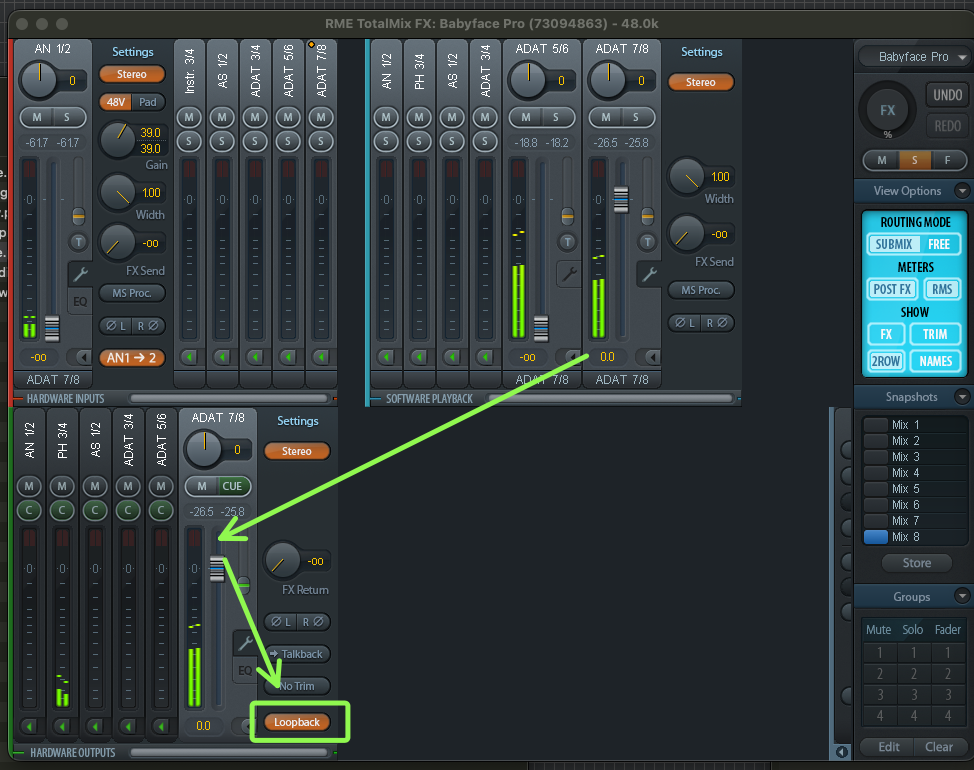Toggle phase invert R on ADAT 7/8 playback
Image resolution: width=974 pixels, height=770 pixels.
click(x=716, y=323)
